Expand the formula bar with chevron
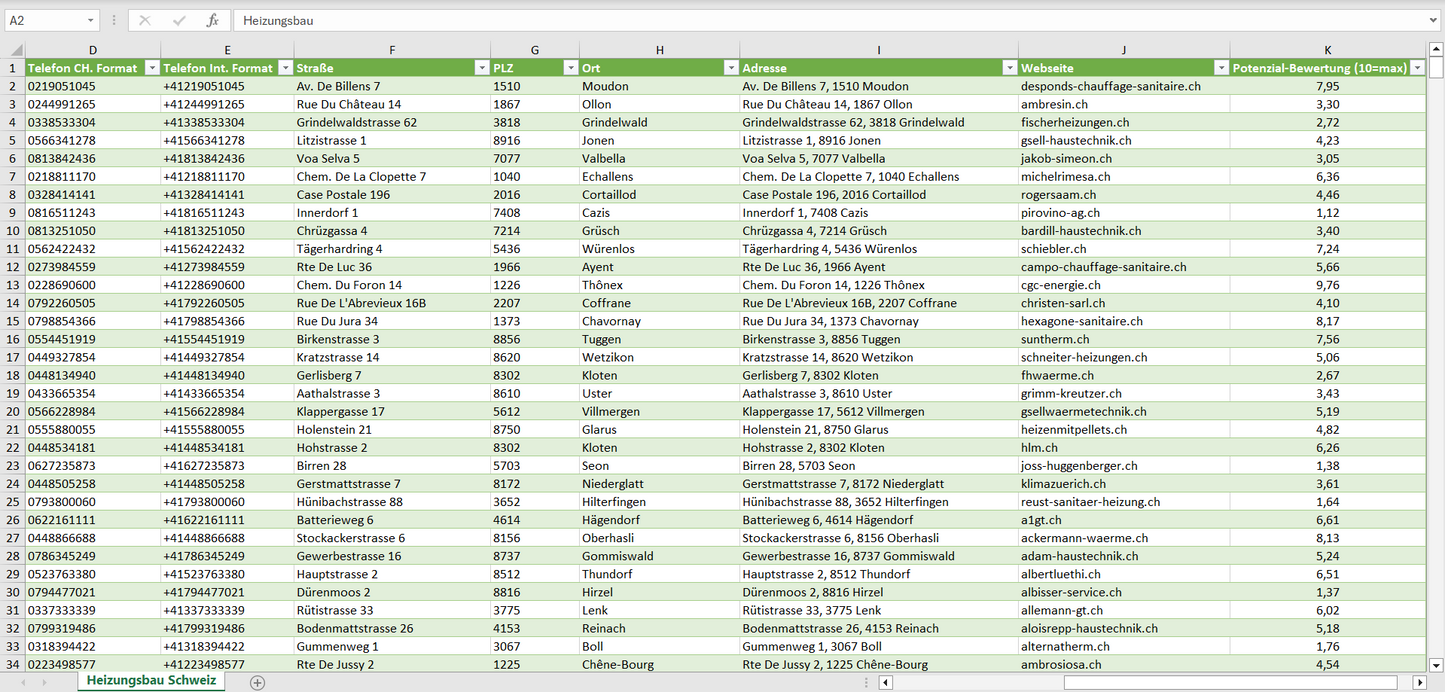Viewport: 1445px width, 692px height. 1434,20
